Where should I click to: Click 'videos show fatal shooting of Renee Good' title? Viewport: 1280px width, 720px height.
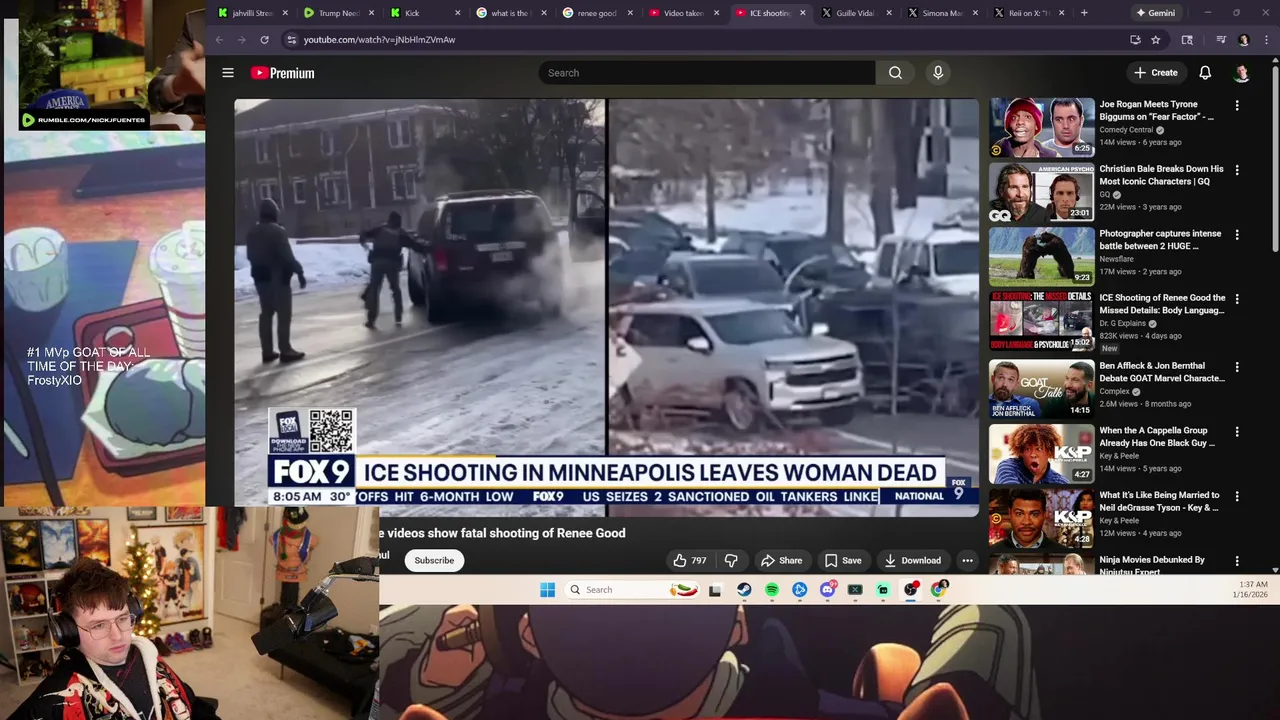point(506,533)
